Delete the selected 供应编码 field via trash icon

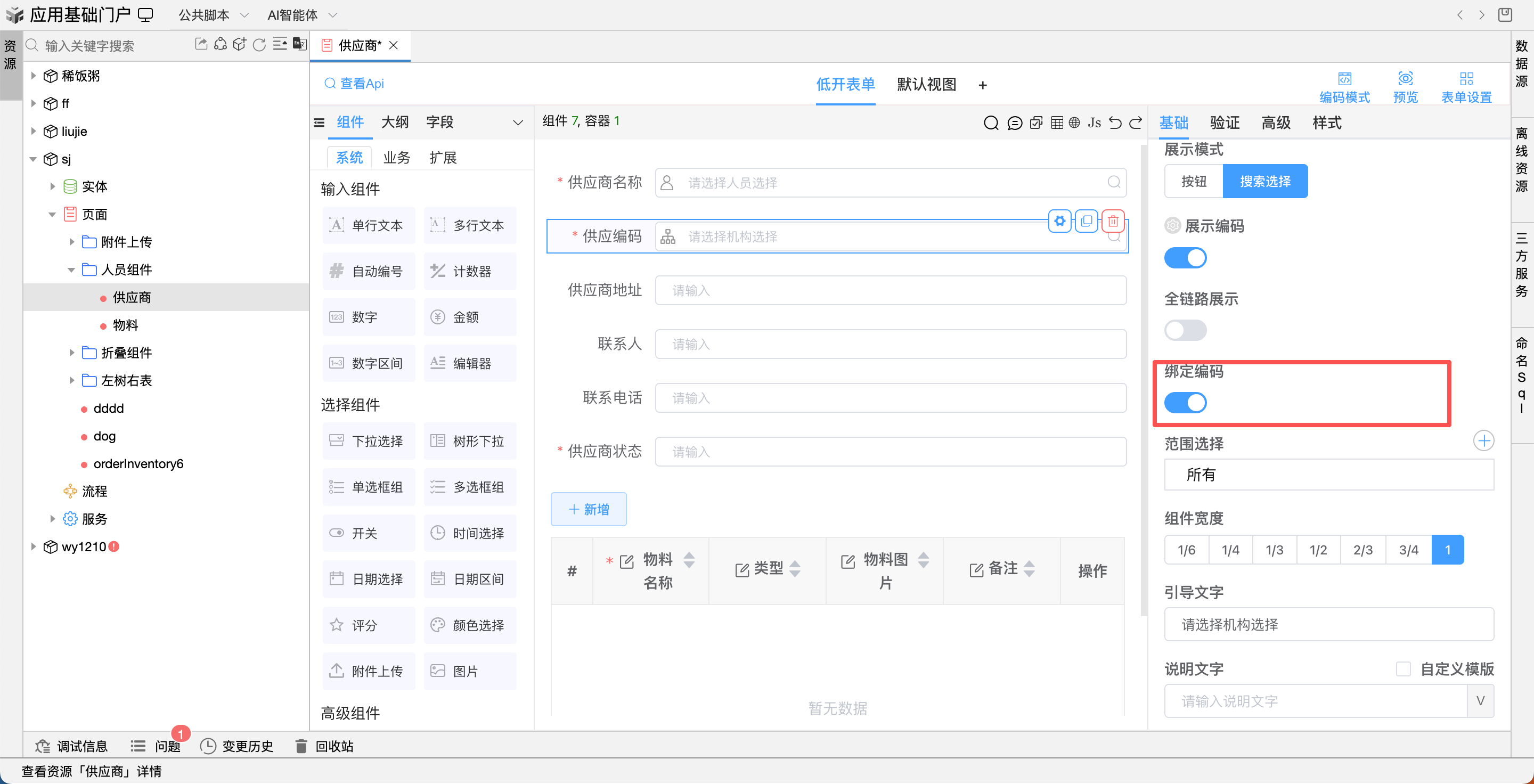pos(1112,221)
